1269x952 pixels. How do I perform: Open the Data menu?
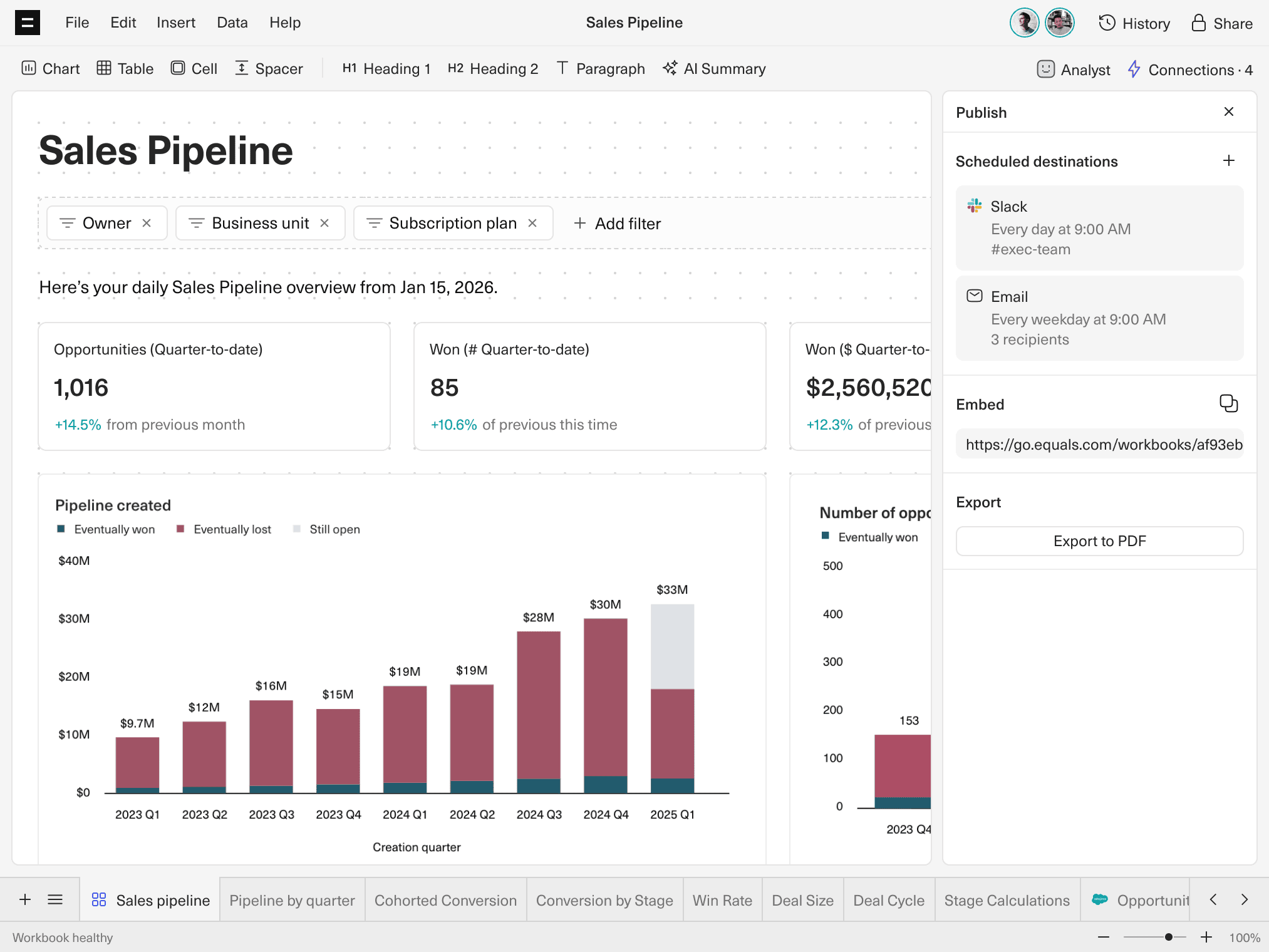tap(232, 22)
